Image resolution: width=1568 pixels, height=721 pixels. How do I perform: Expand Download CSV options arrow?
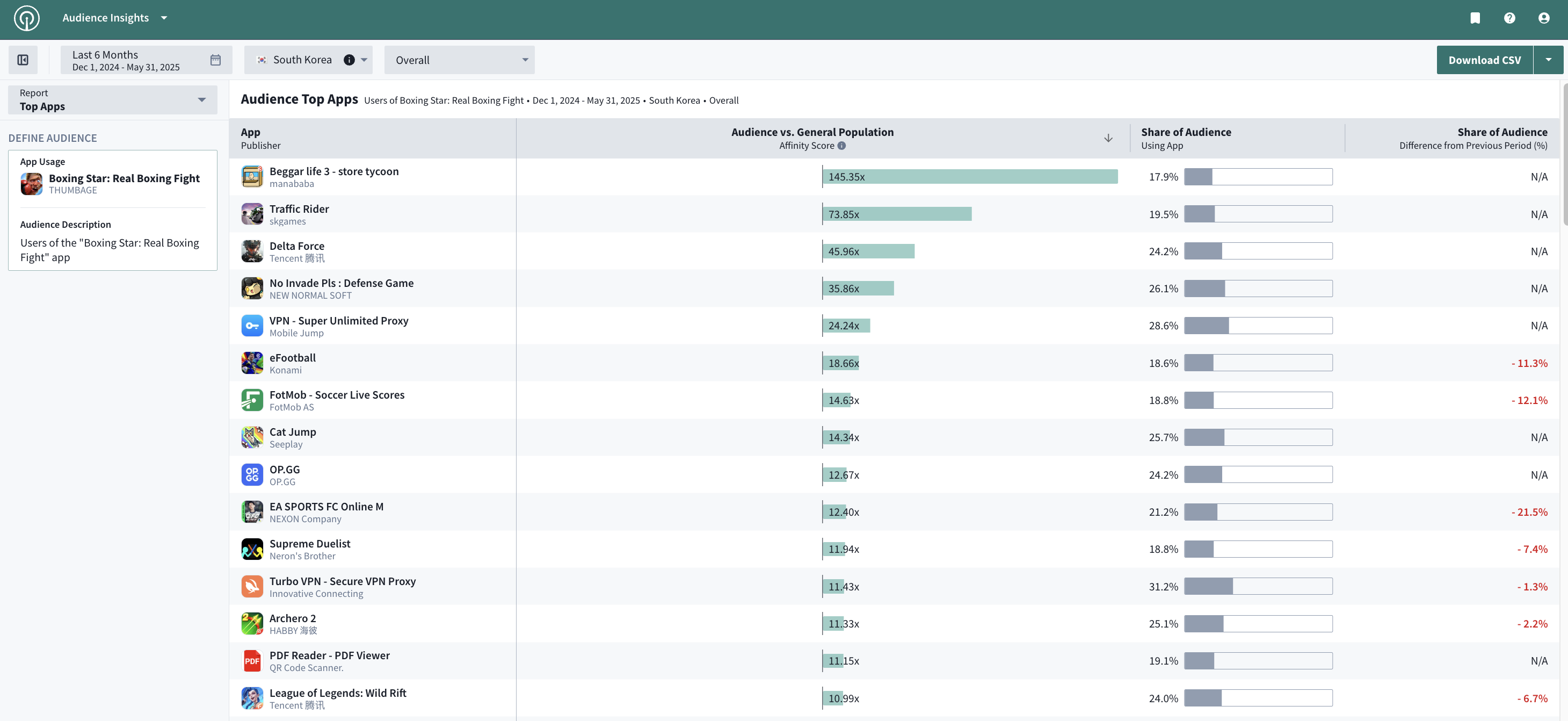coord(1548,60)
